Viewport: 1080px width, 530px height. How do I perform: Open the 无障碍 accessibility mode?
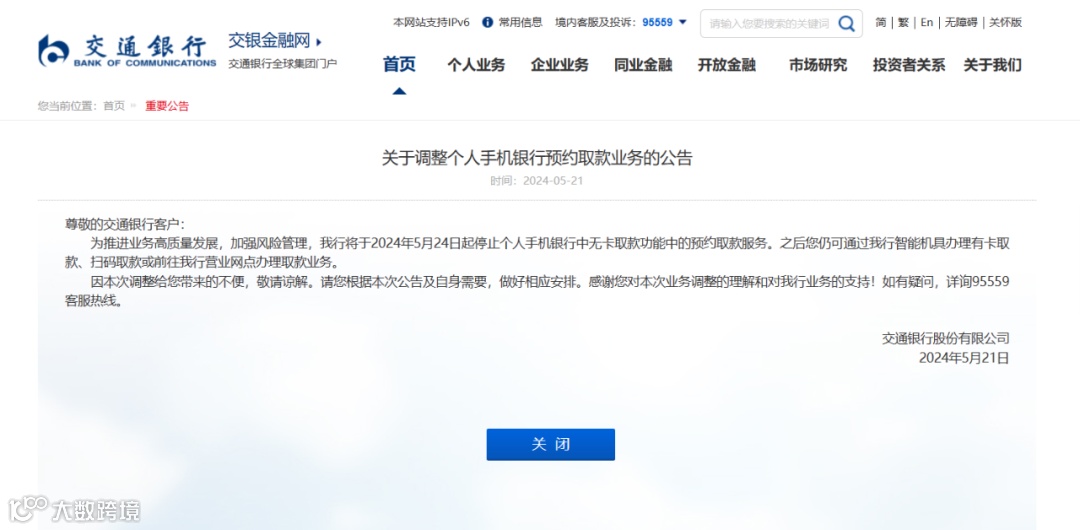961,22
